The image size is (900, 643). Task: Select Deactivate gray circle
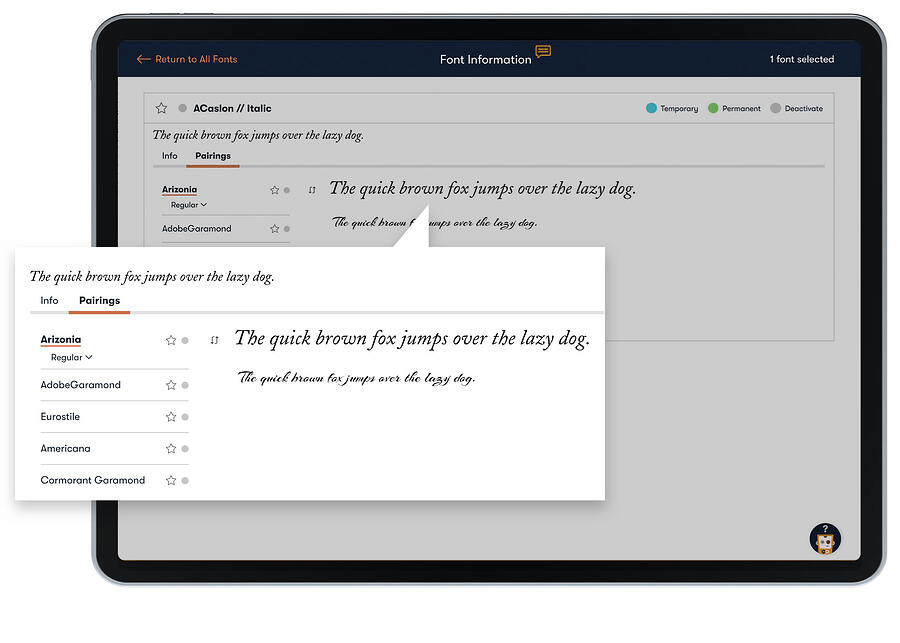click(775, 108)
